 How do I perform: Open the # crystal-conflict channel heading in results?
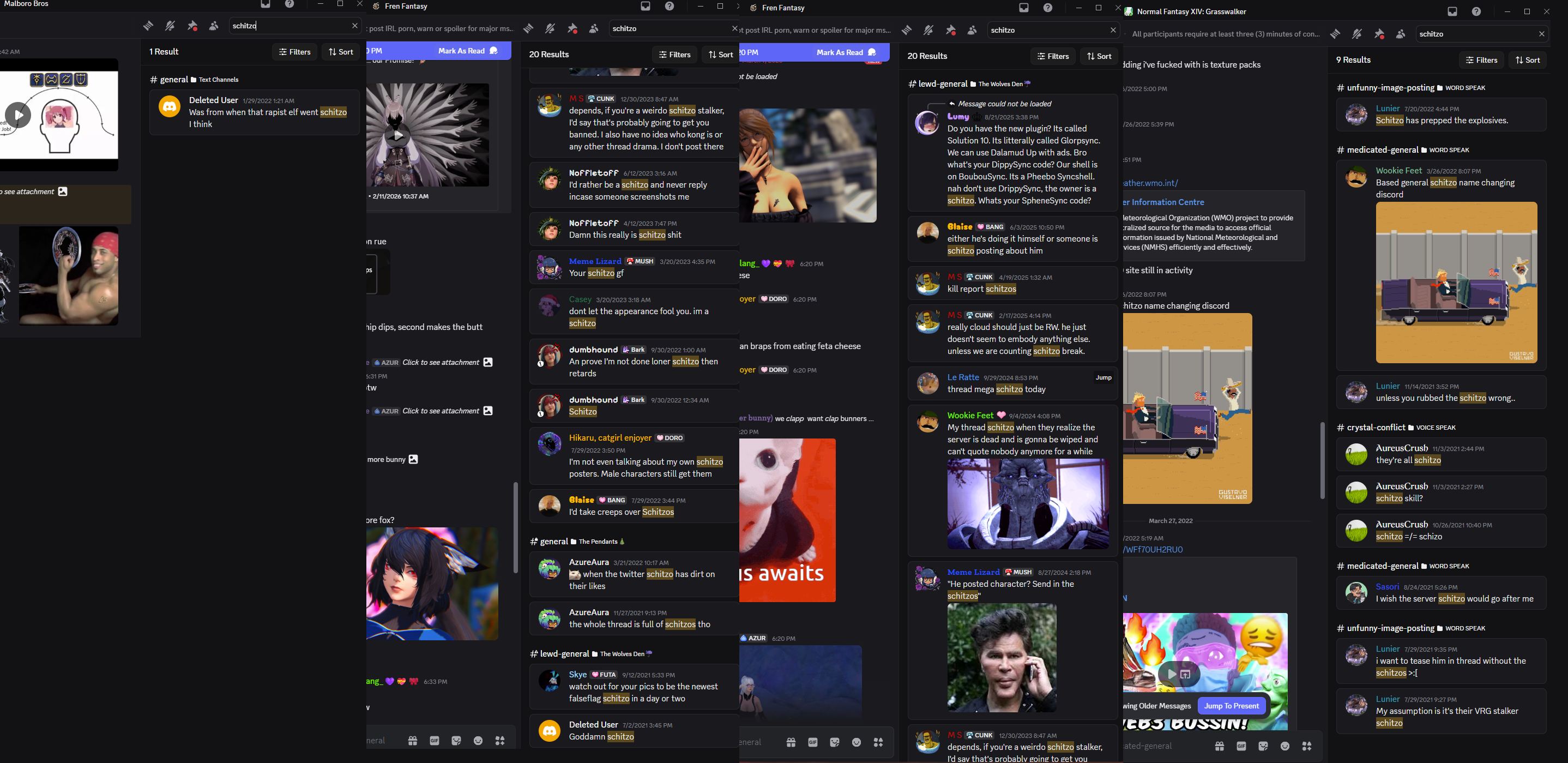click(x=1376, y=428)
